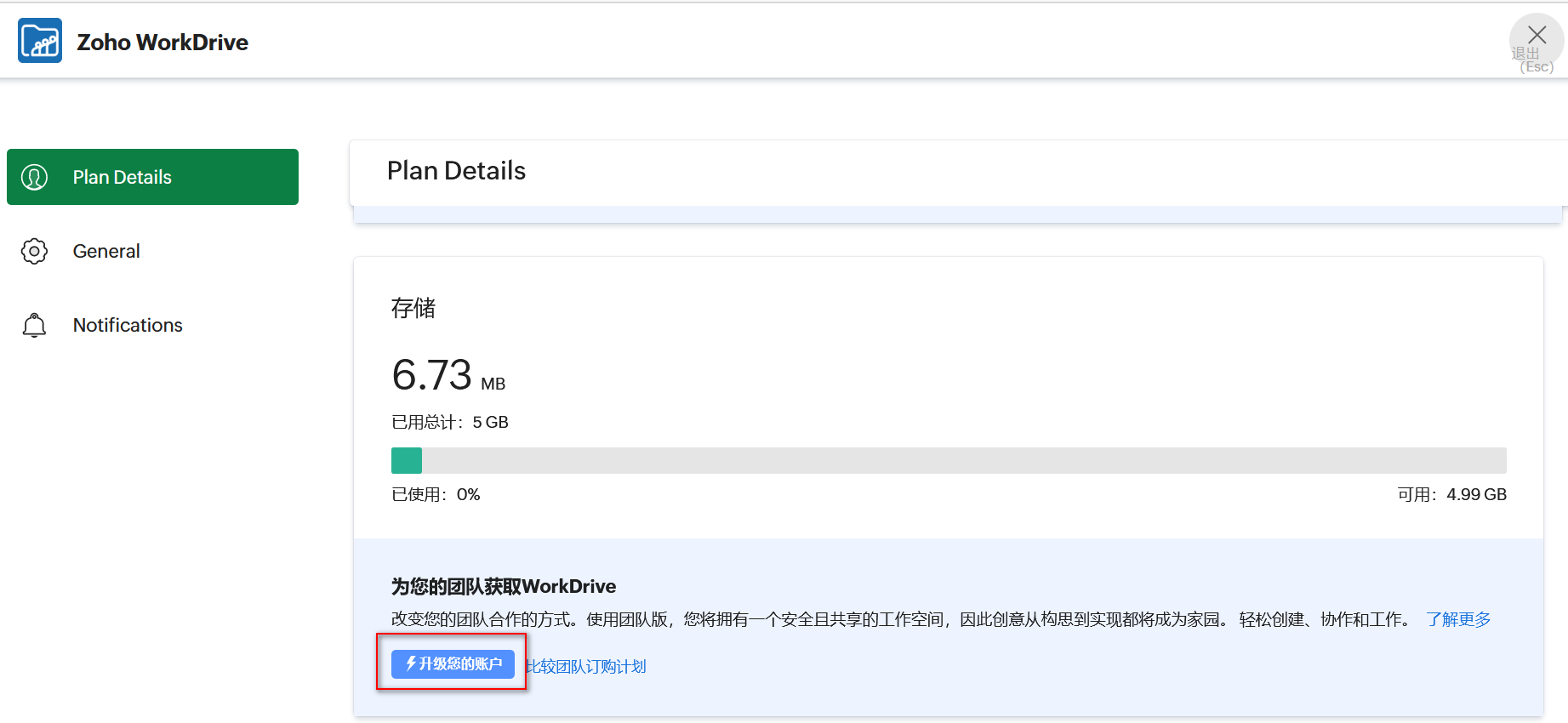
Task: Open the Plan Details sidebar tab
Action: [x=152, y=177]
